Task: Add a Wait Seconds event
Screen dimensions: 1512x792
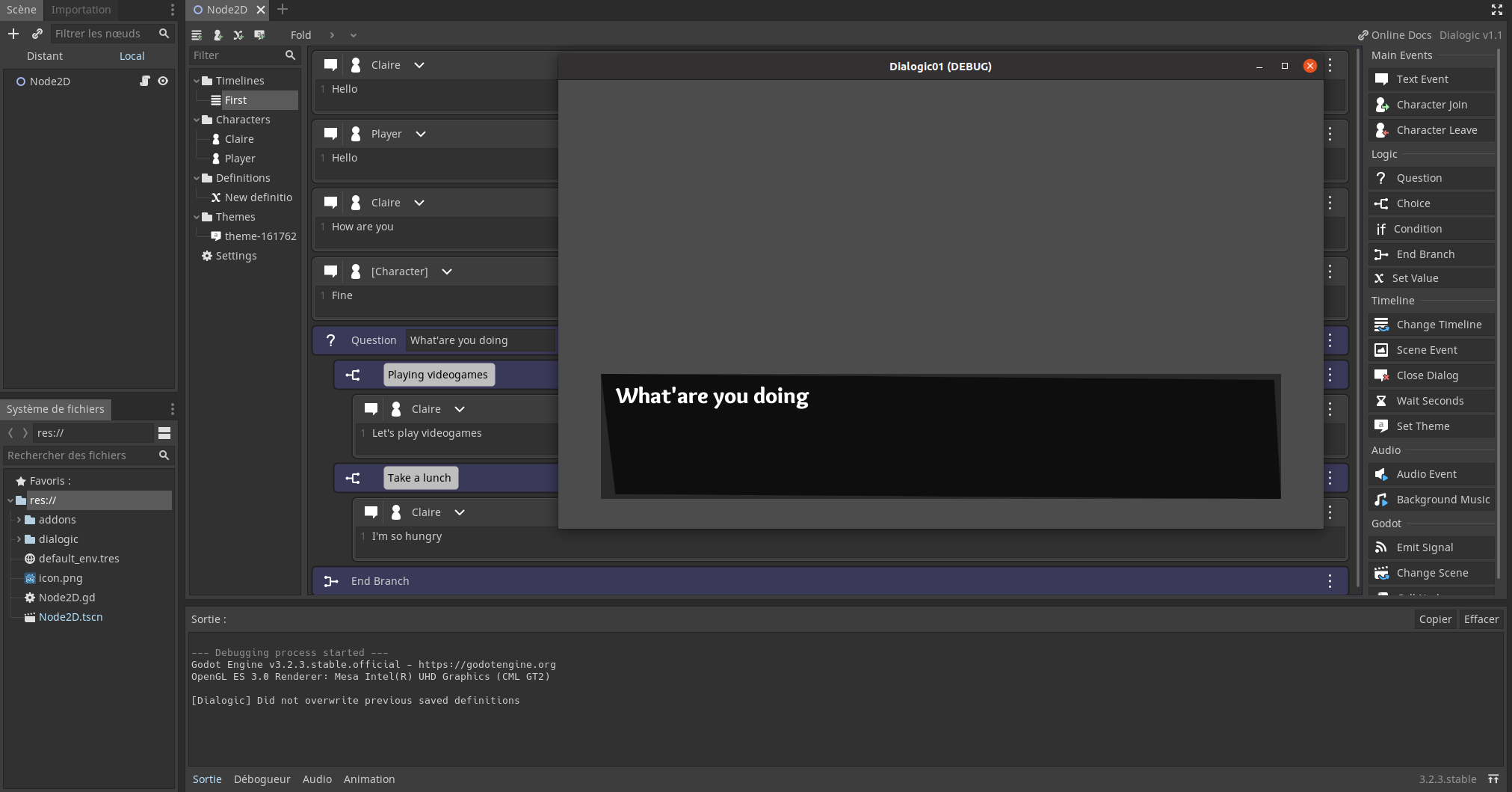Action: 1430,400
